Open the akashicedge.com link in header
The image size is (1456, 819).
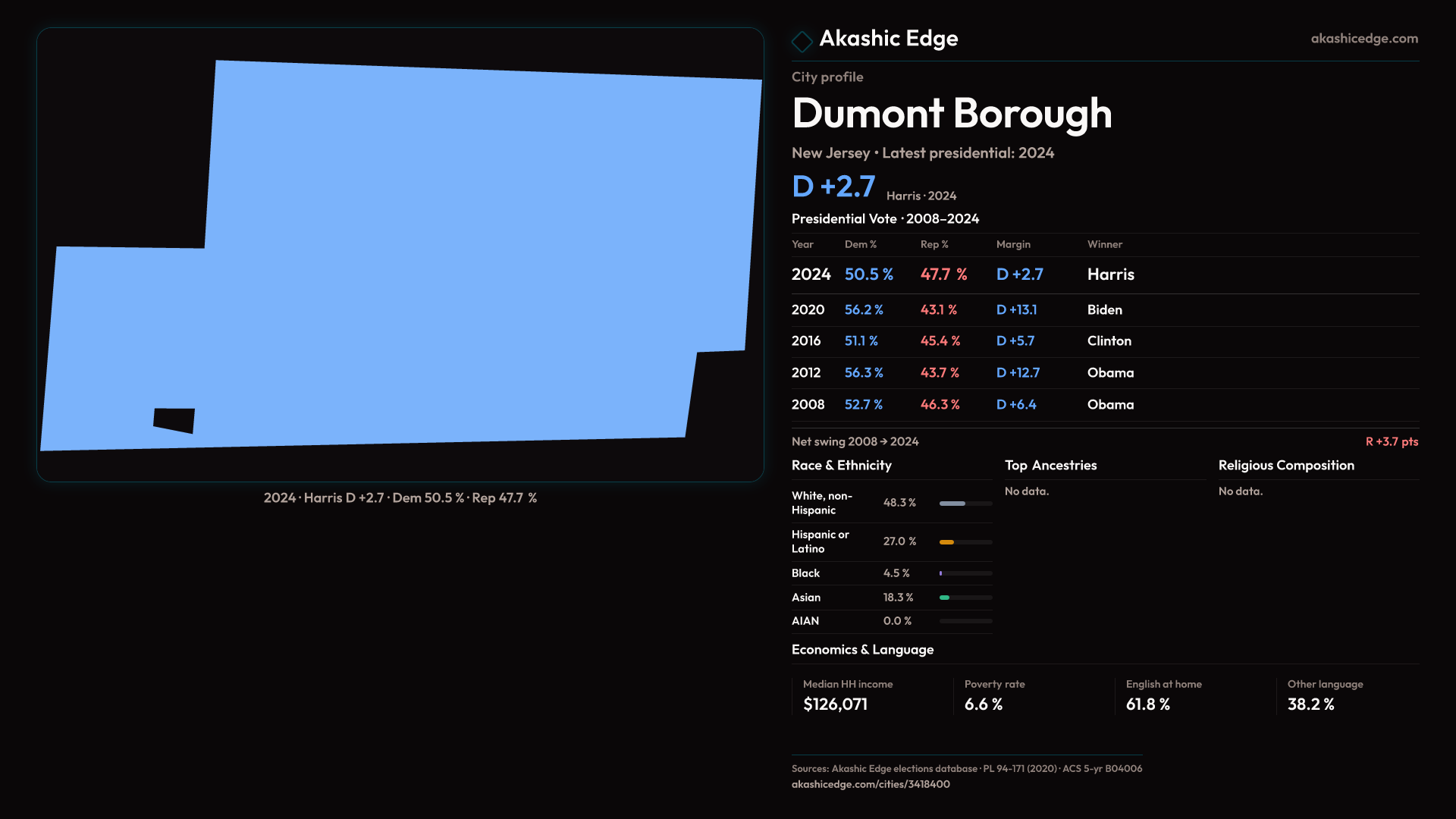click(1363, 39)
